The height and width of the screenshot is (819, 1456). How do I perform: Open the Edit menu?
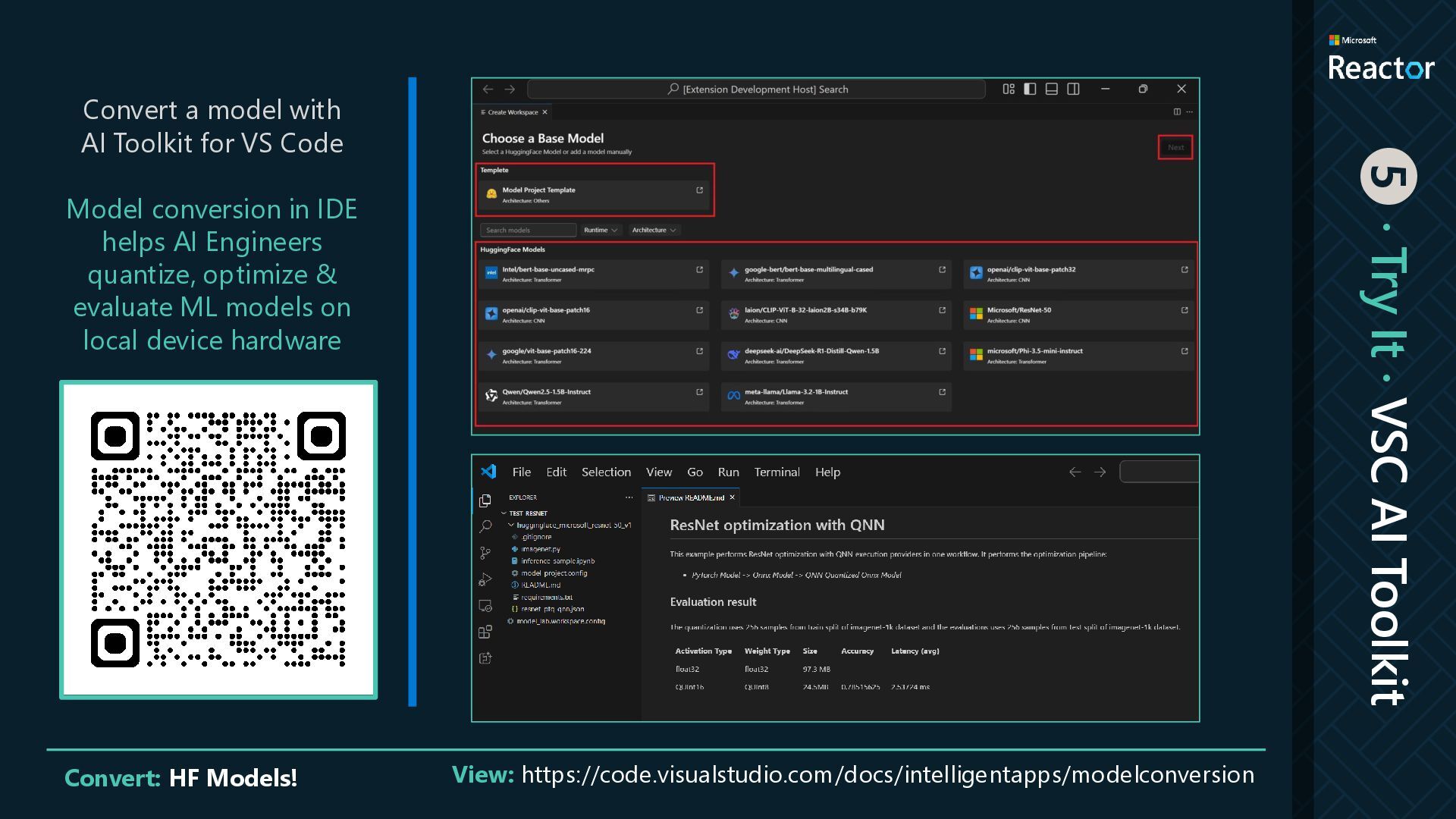[557, 472]
